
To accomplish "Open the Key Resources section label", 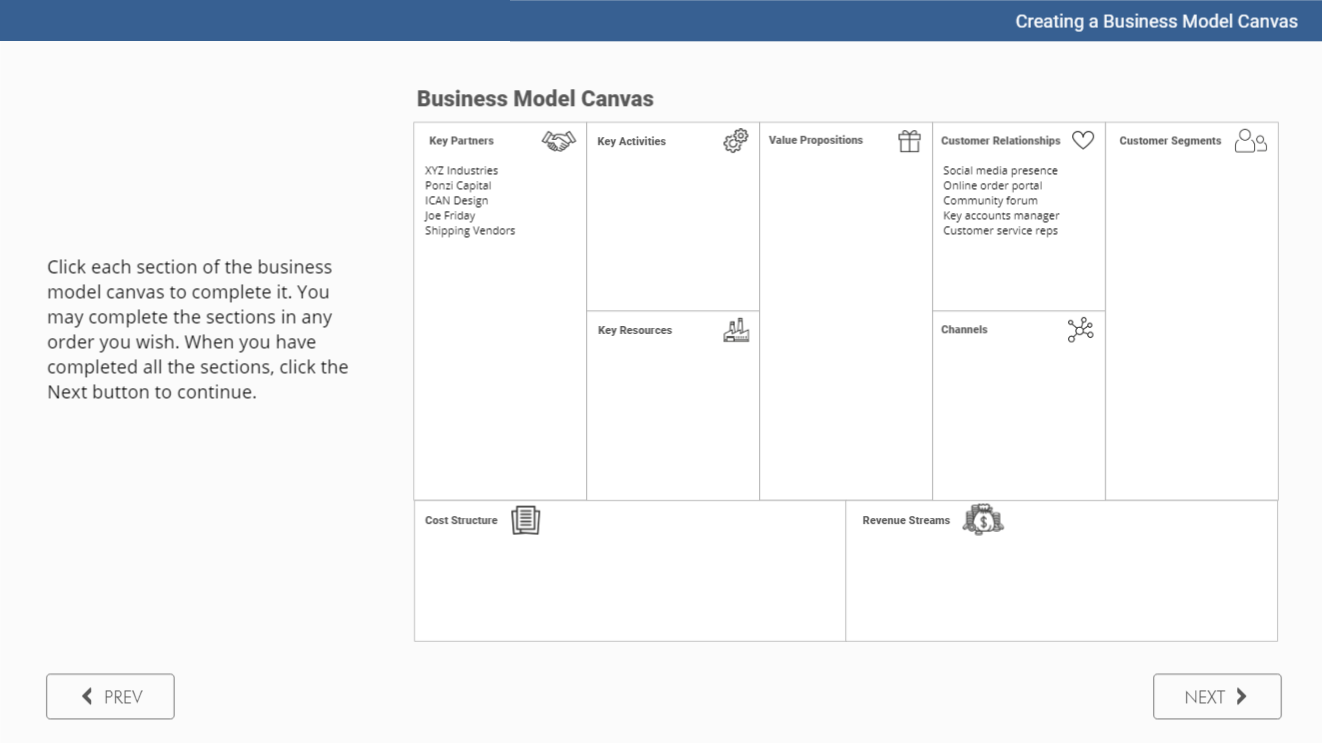I will [x=634, y=331].
